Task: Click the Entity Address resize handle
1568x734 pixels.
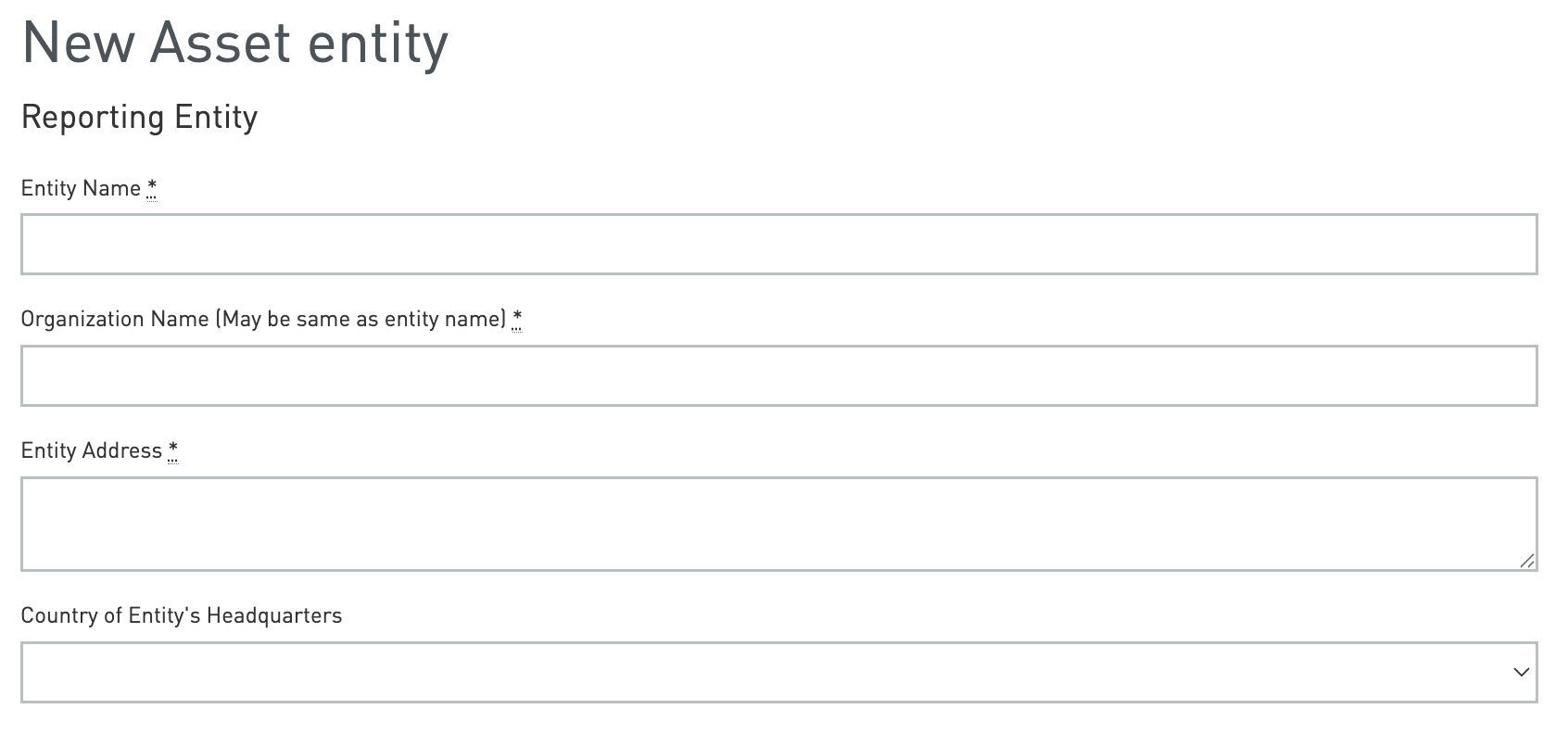Action: click(1527, 561)
